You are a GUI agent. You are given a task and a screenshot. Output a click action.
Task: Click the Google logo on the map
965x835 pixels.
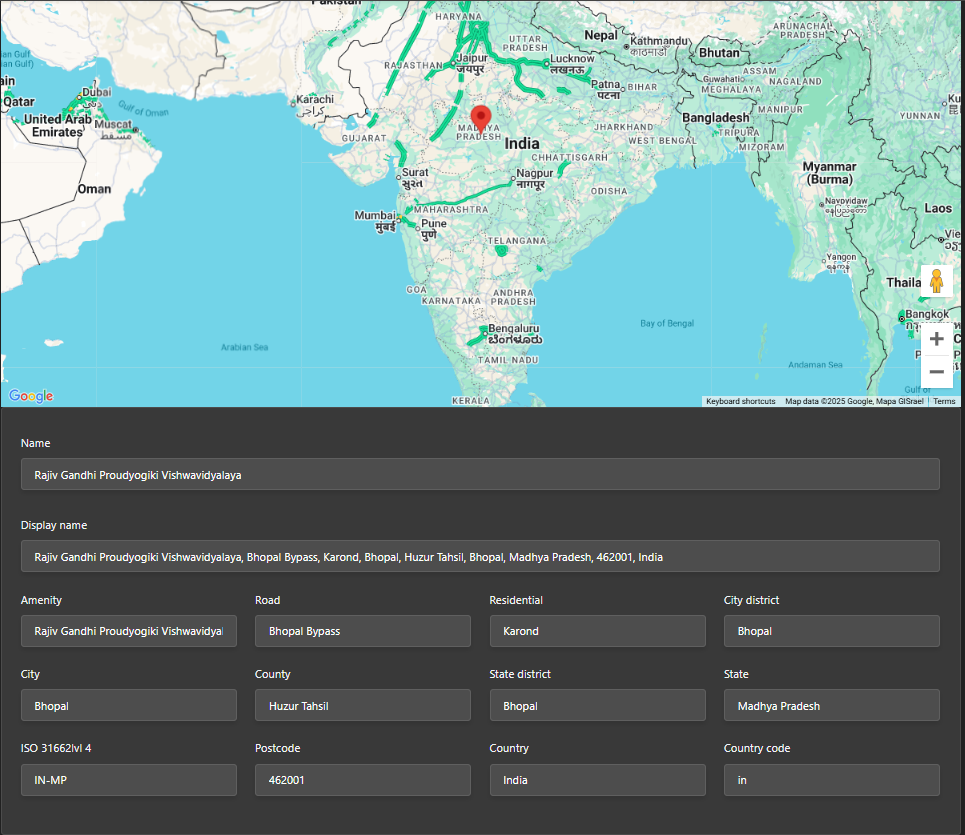(31, 396)
